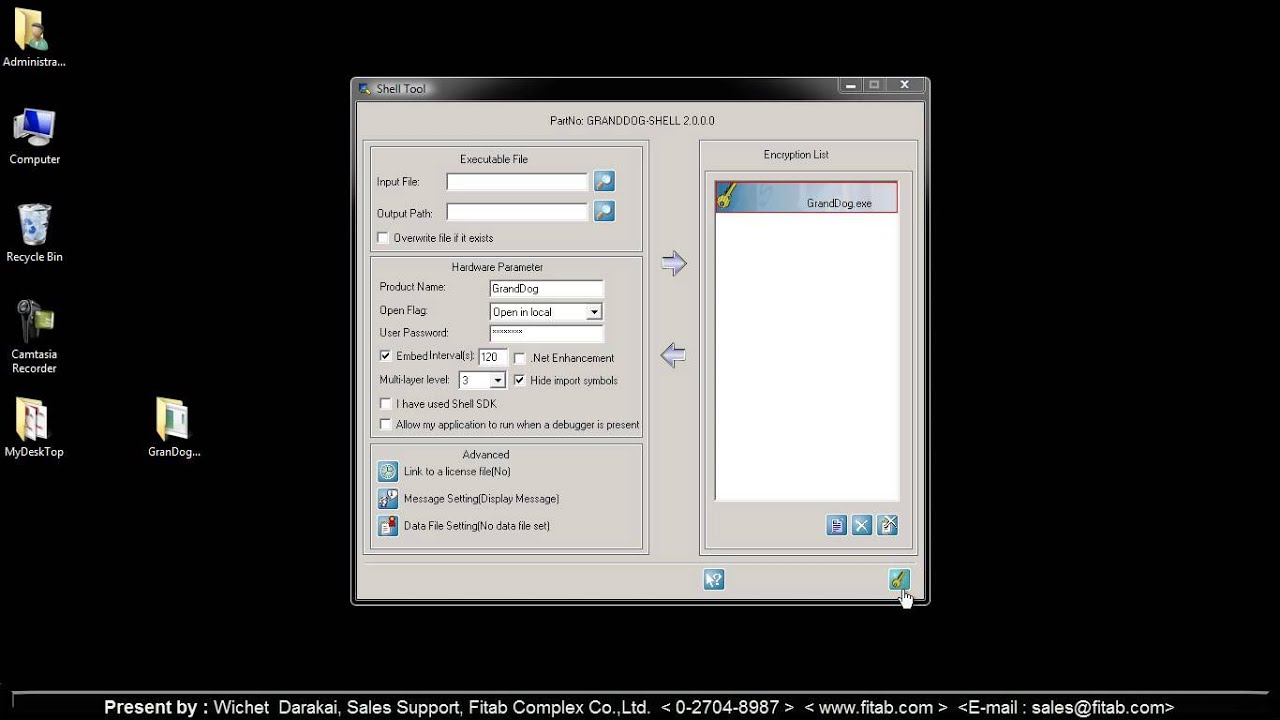Image resolution: width=1280 pixels, height=720 pixels.
Task: Minimize the Shell Tool window
Action: tap(850, 86)
